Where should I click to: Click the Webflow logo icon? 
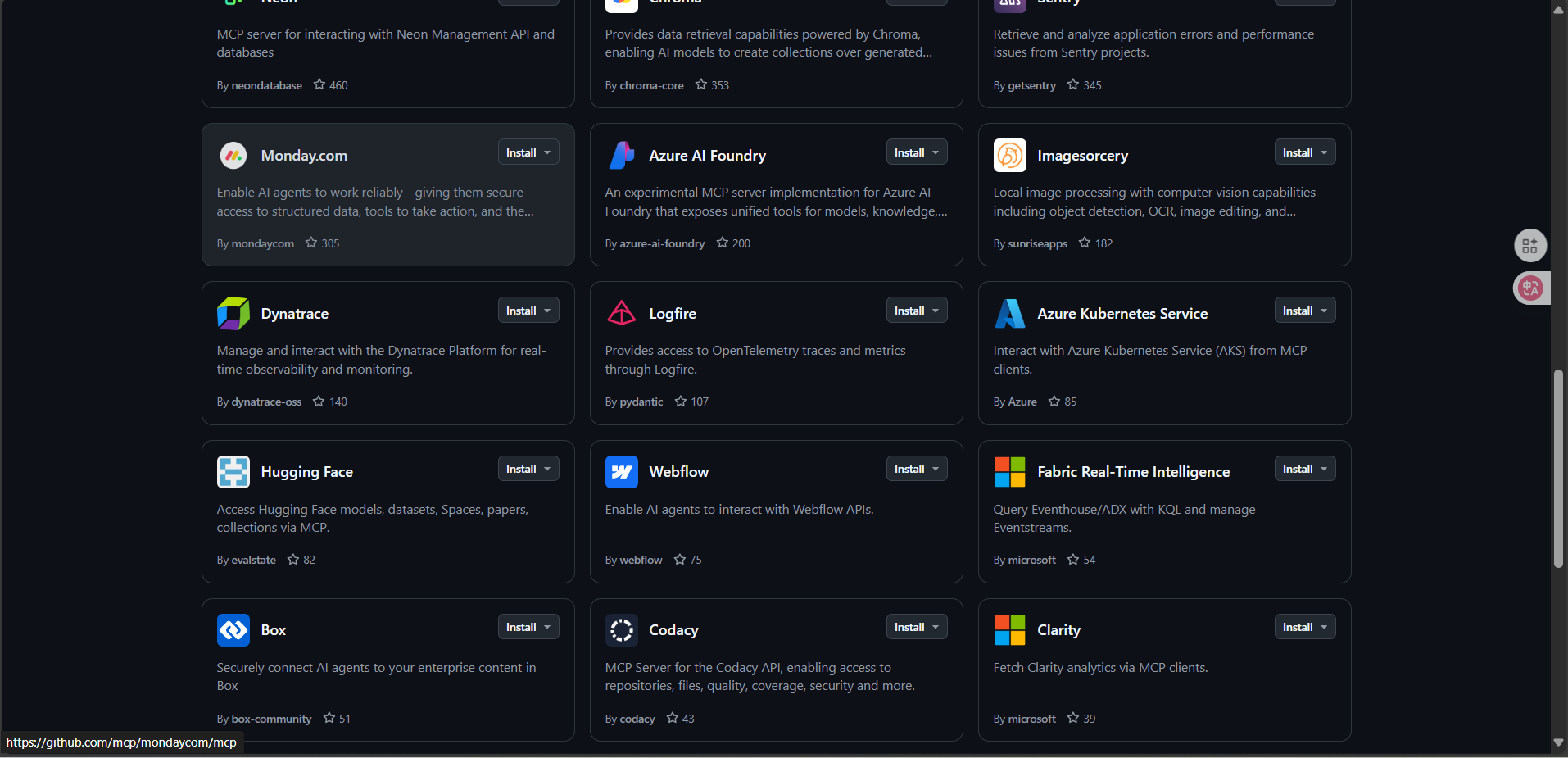(622, 472)
